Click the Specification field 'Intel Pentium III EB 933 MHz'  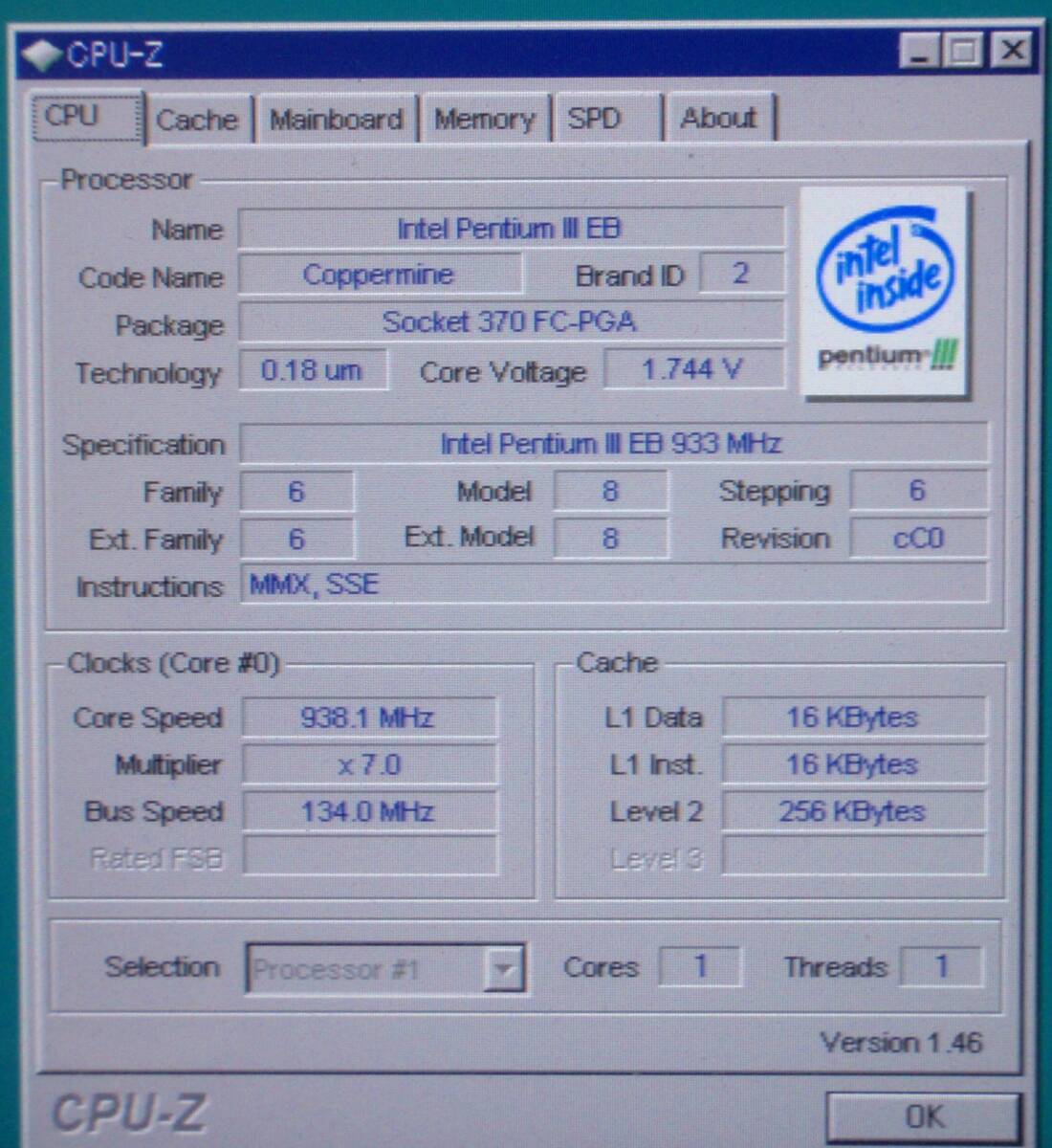(x=613, y=444)
